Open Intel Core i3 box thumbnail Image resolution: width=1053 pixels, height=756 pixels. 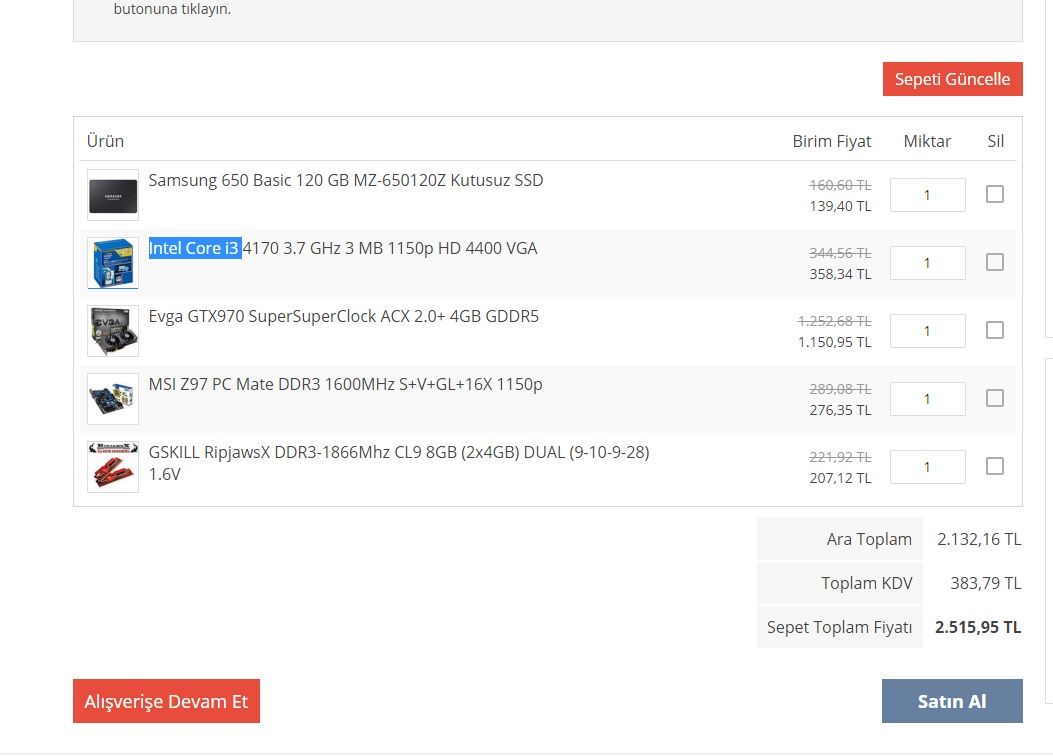(113, 263)
